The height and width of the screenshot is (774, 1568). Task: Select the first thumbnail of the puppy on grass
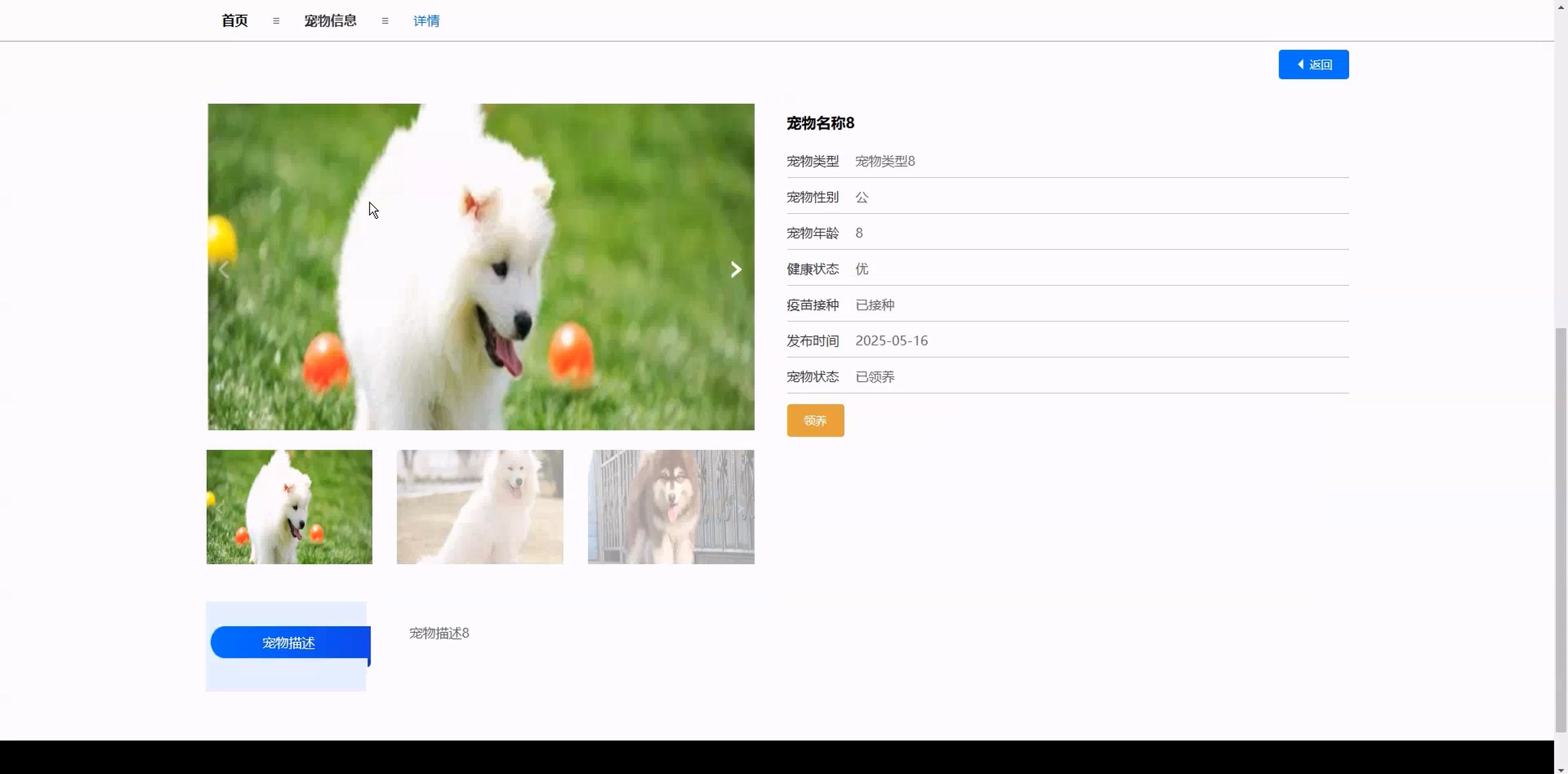pyautogui.click(x=289, y=506)
